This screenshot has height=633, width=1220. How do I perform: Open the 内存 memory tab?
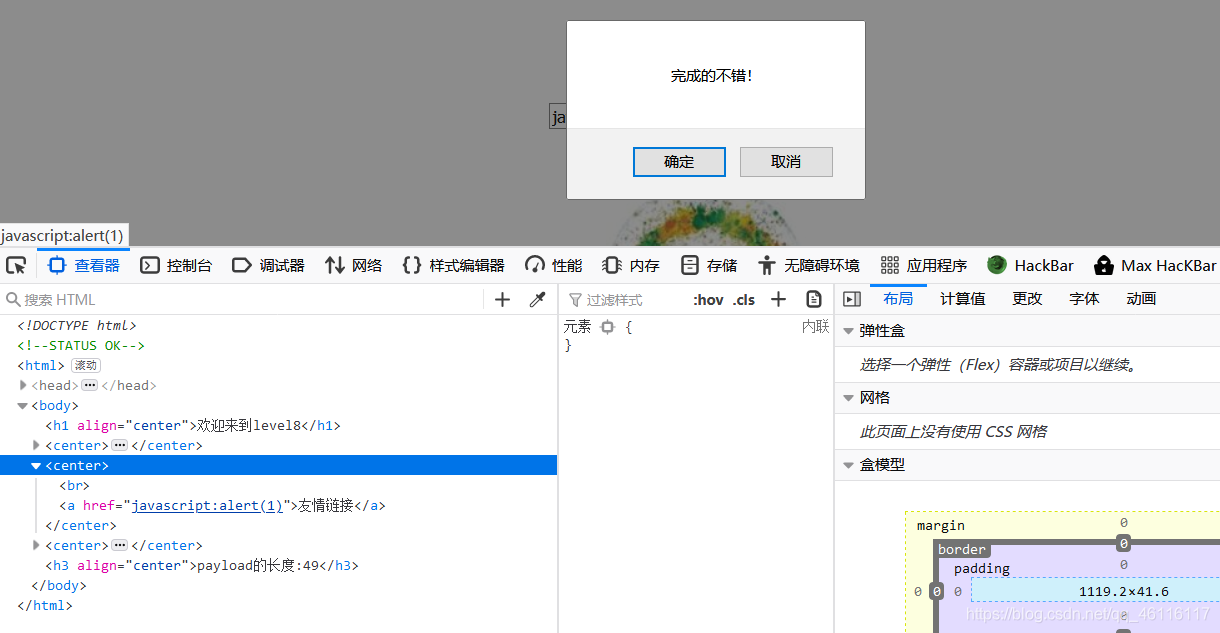pyautogui.click(x=631, y=265)
